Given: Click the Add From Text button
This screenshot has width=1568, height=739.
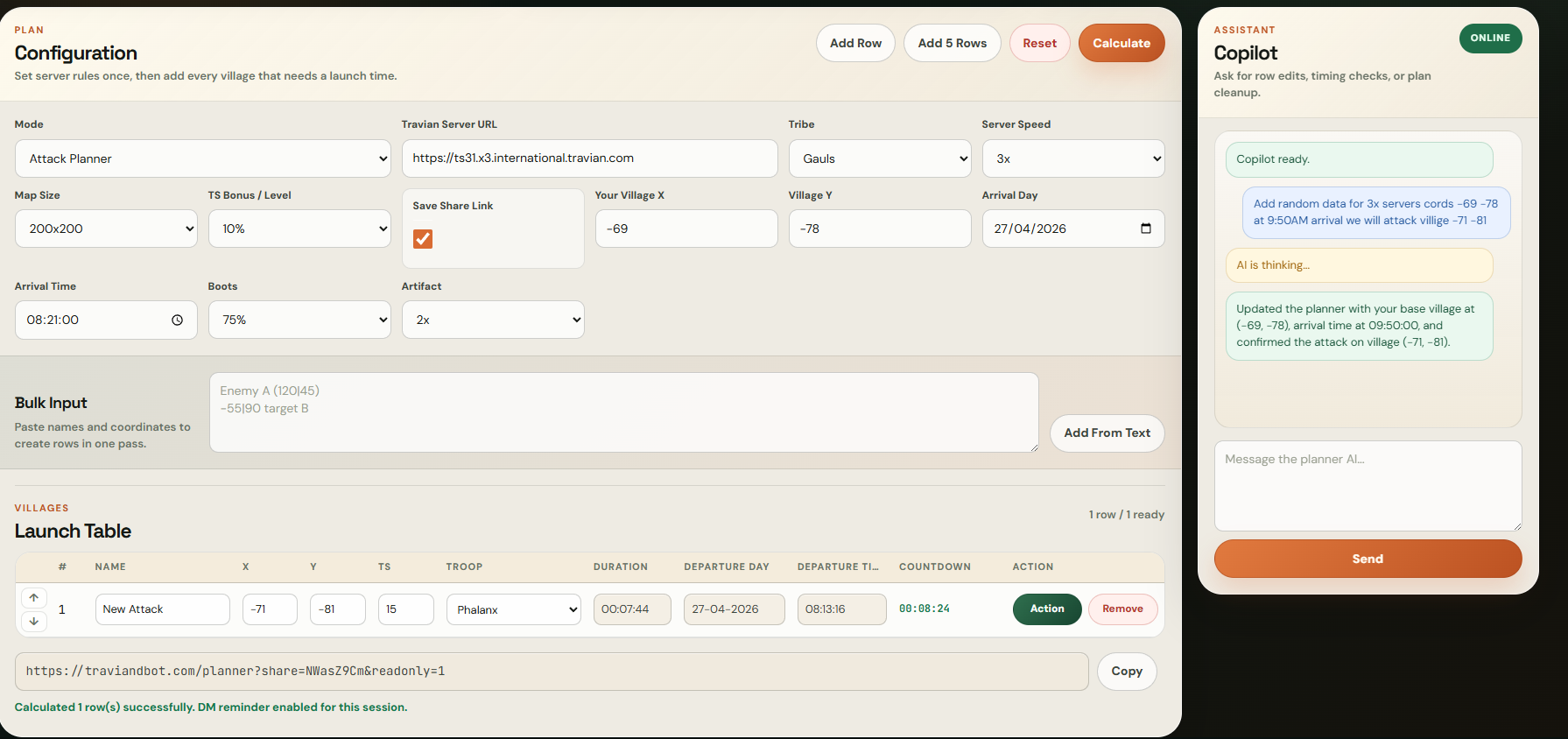Looking at the screenshot, I should (x=1107, y=433).
